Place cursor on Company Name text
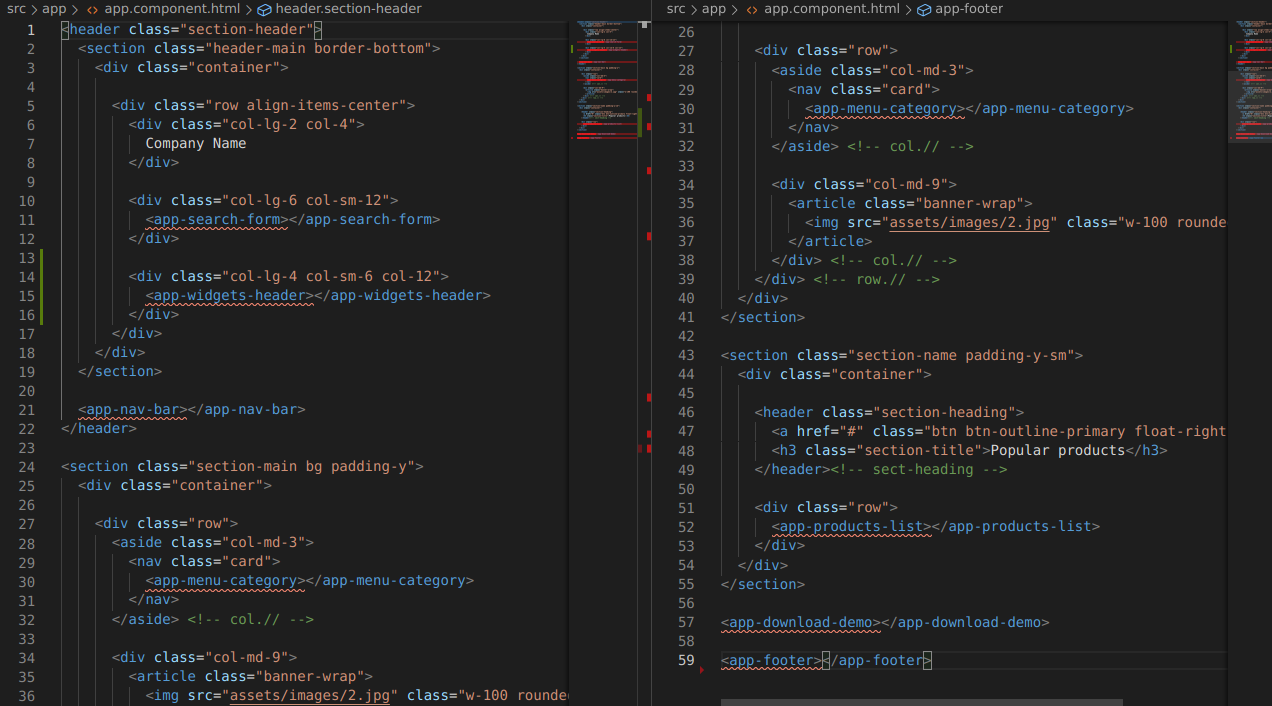The height and width of the screenshot is (706, 1272). (x=196, y=143)
